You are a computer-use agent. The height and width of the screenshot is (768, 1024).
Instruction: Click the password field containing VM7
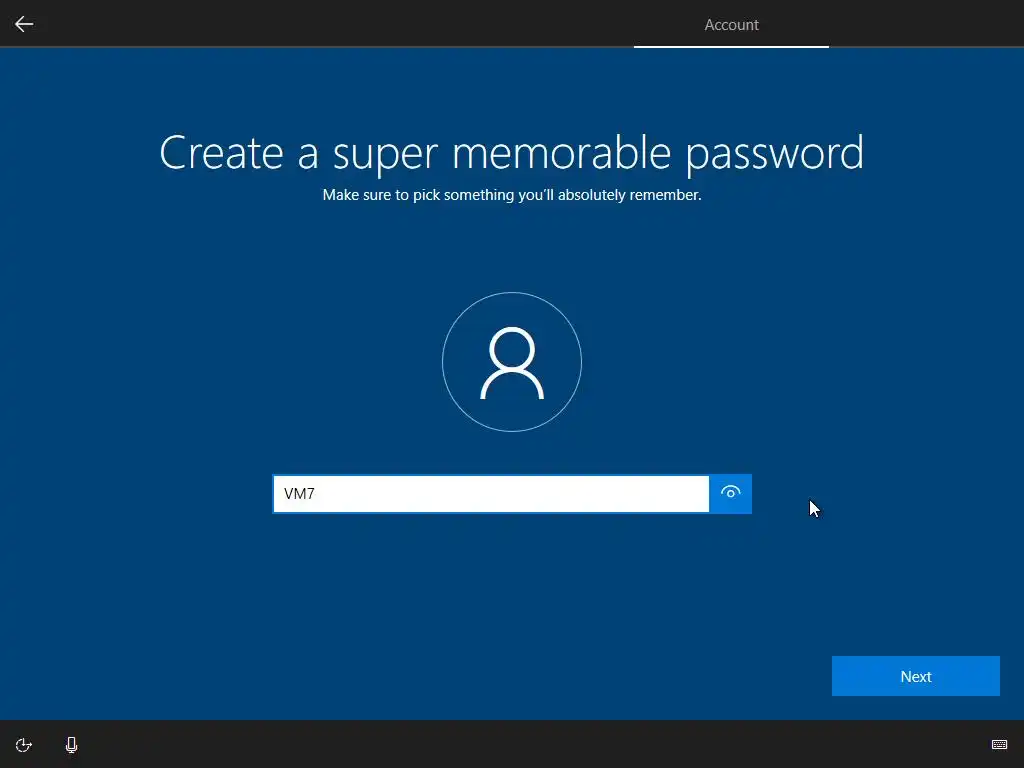tap(491, 494)
